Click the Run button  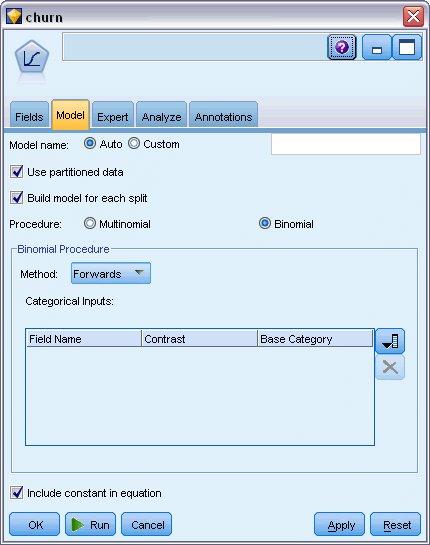click(x=90, y=524)
